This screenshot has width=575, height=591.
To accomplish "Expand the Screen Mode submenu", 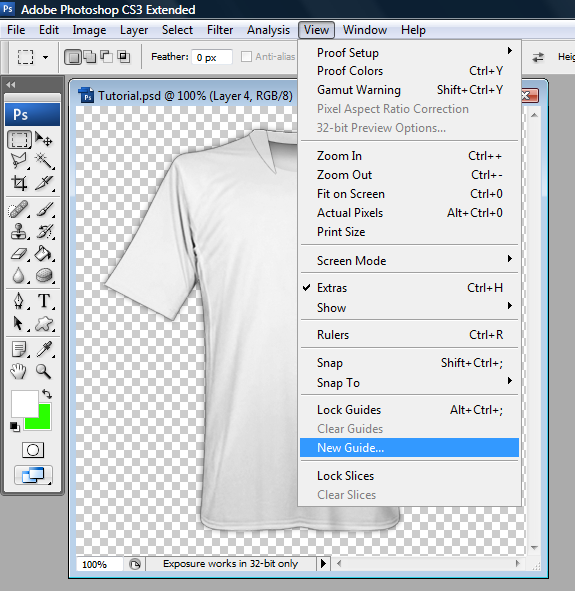I will click(x=409, y=261).
